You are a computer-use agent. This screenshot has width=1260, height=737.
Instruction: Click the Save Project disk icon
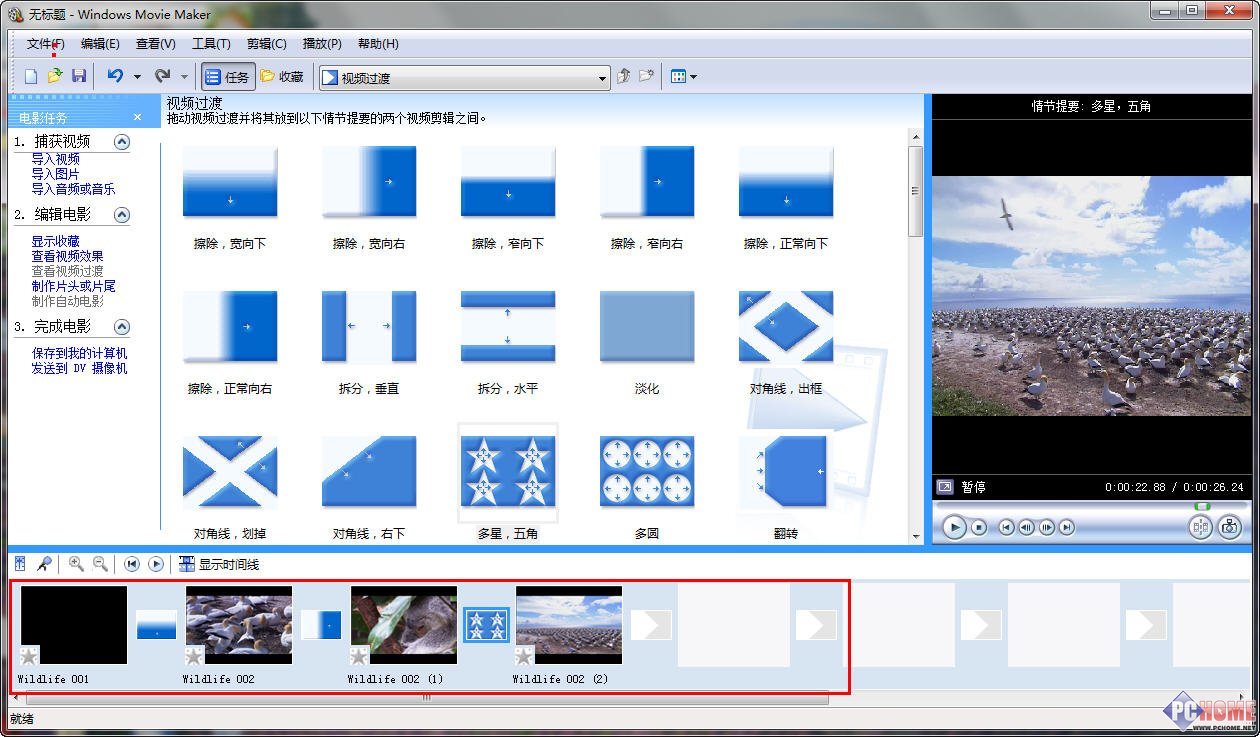pos(80,75)
